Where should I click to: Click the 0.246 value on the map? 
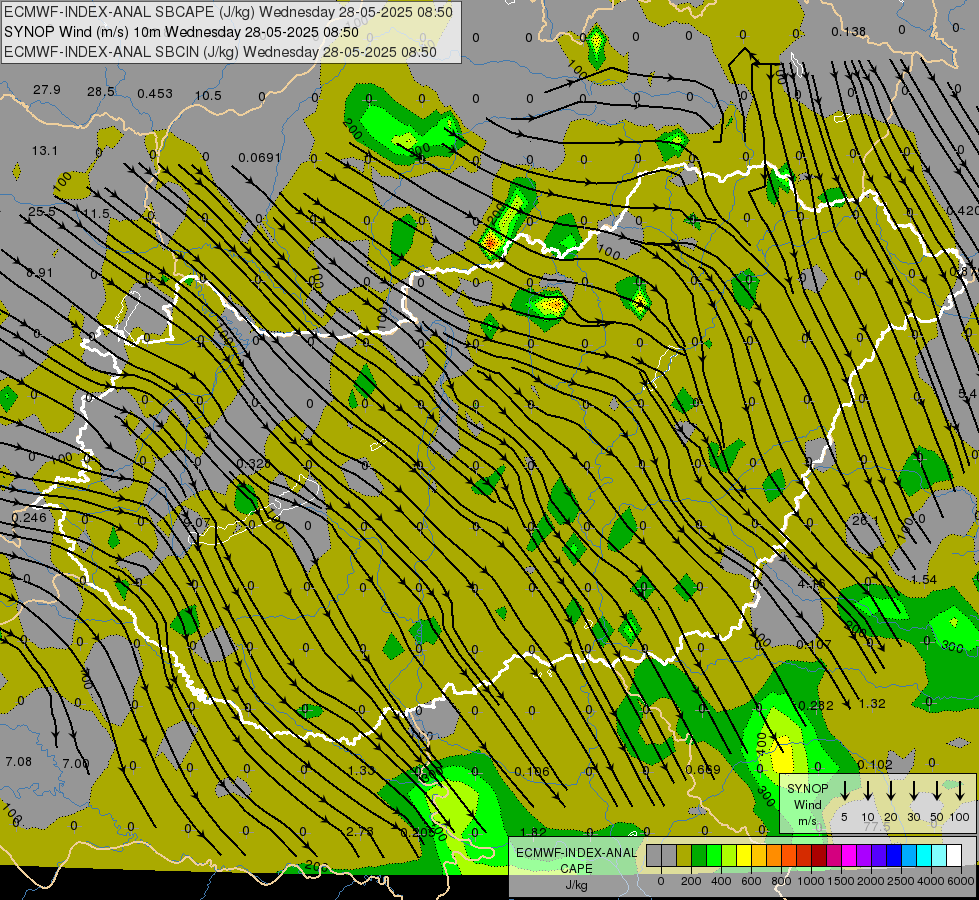29,518
